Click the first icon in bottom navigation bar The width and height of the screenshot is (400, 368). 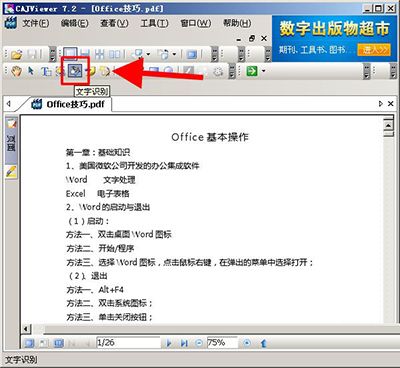[x=29, y=343]
